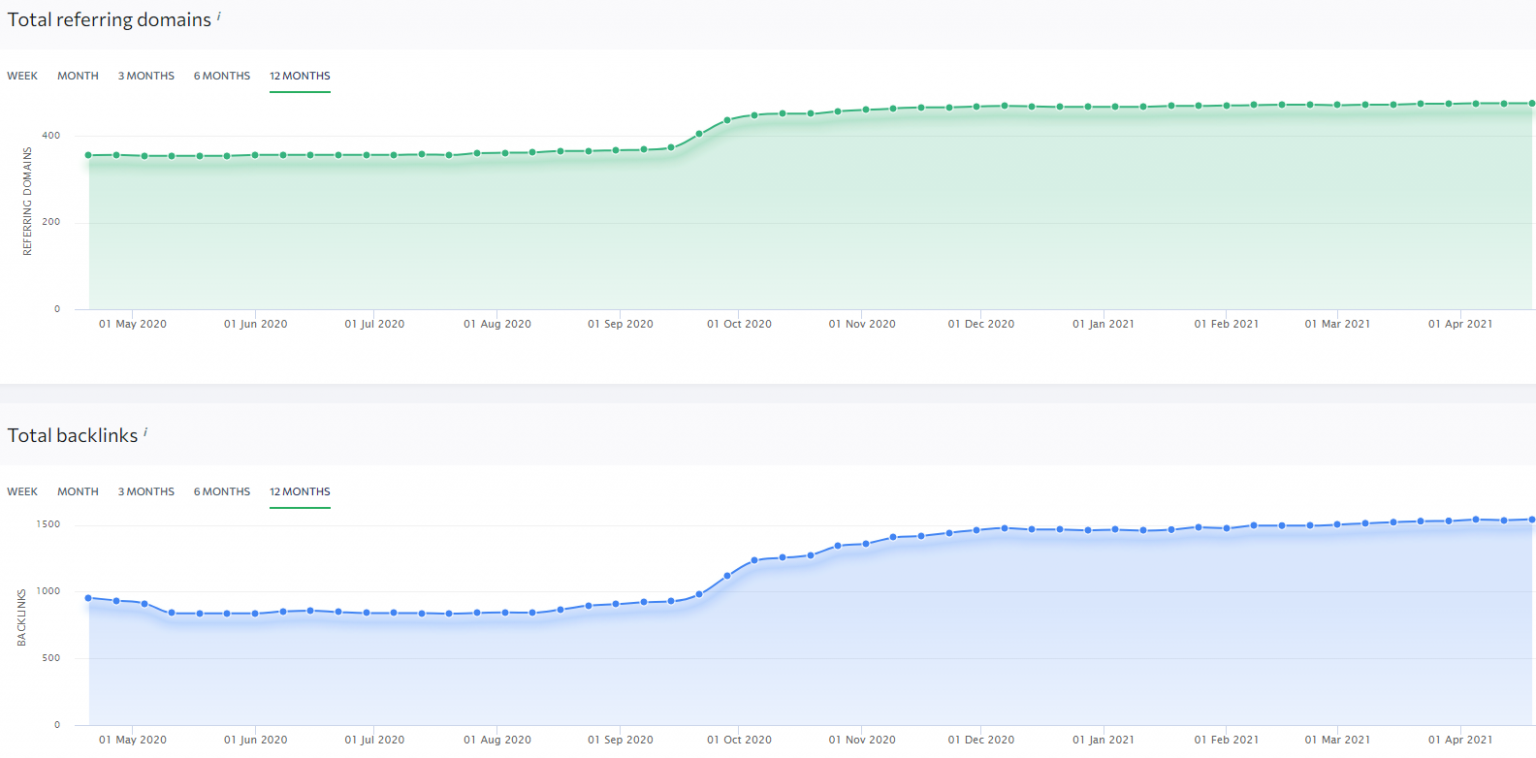Click 01 Sep 2020 on referring domains axis
Image resolution: width=1536 pixels, height=758 pixels.
pyautogui.click(x=620, y=324)
